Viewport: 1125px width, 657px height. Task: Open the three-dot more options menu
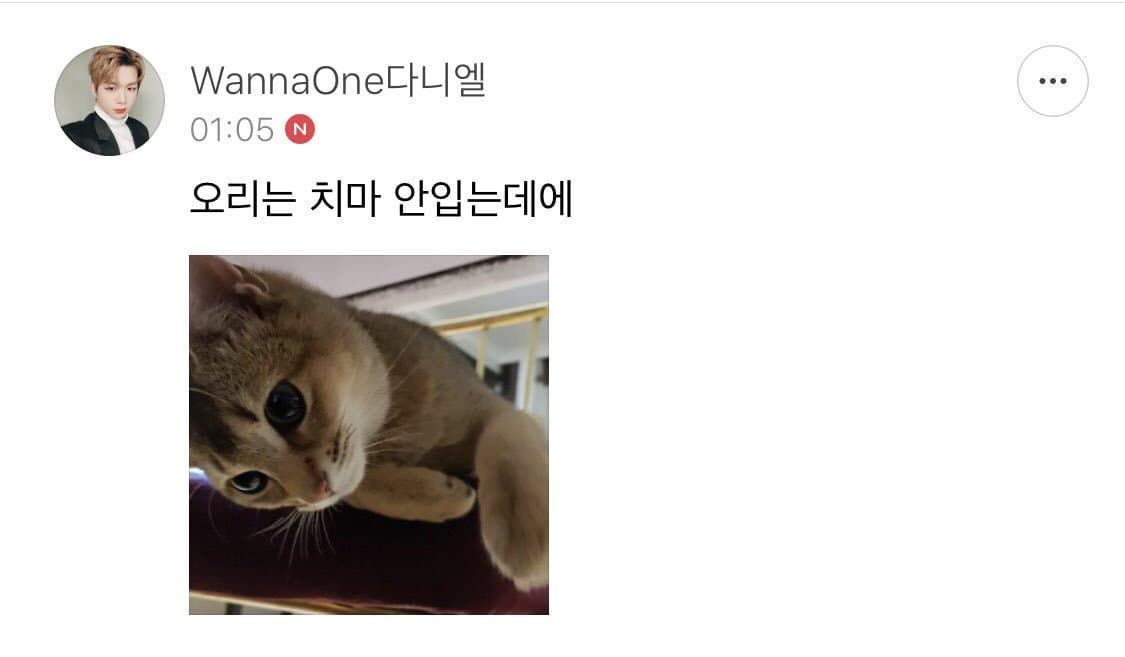1053,81
